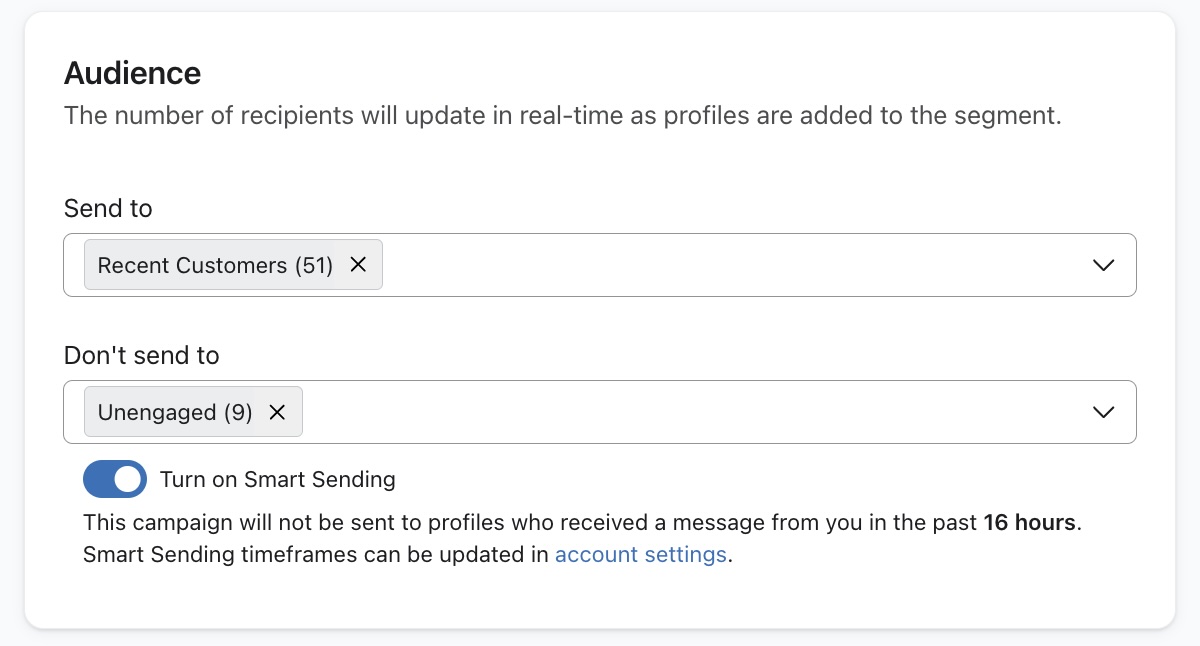Click the Send to field label

tap(108, 208)
